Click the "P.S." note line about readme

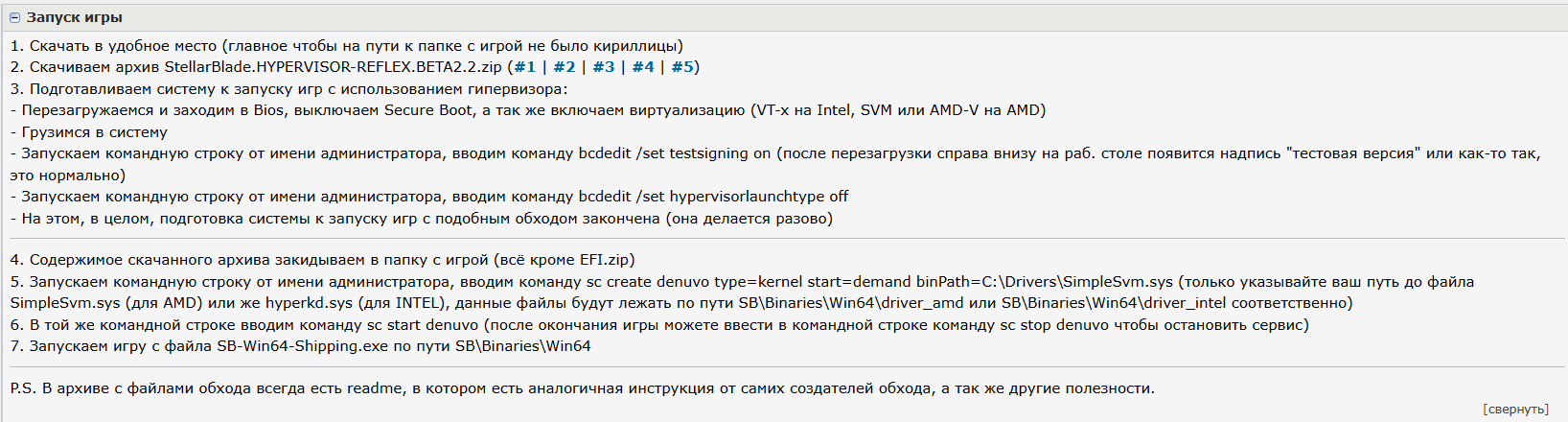pos(582,388)
